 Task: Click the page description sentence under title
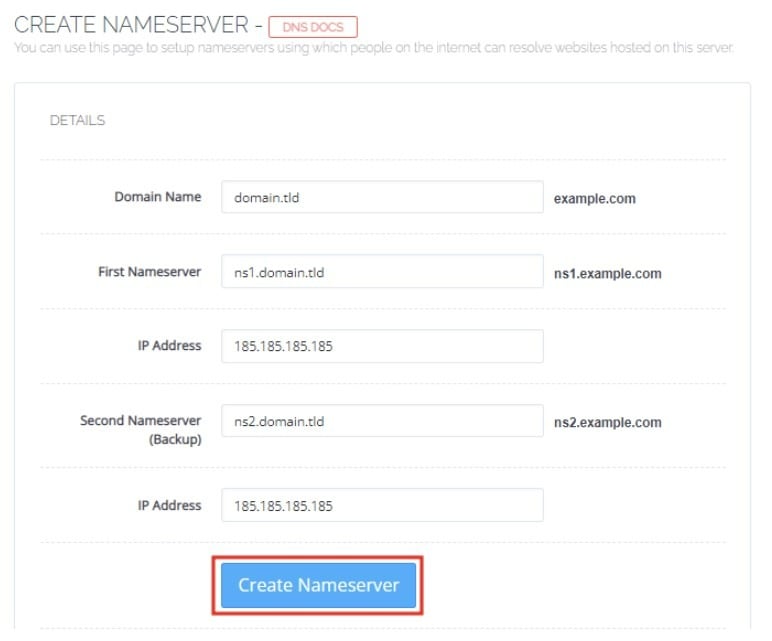pos(373,48)
